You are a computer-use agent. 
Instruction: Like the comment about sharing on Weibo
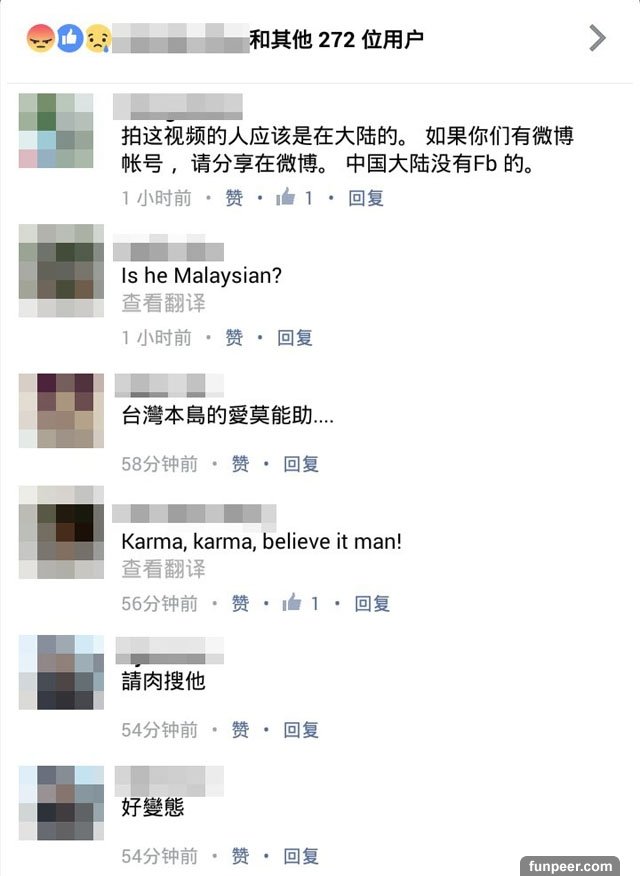tap(234, 198)
